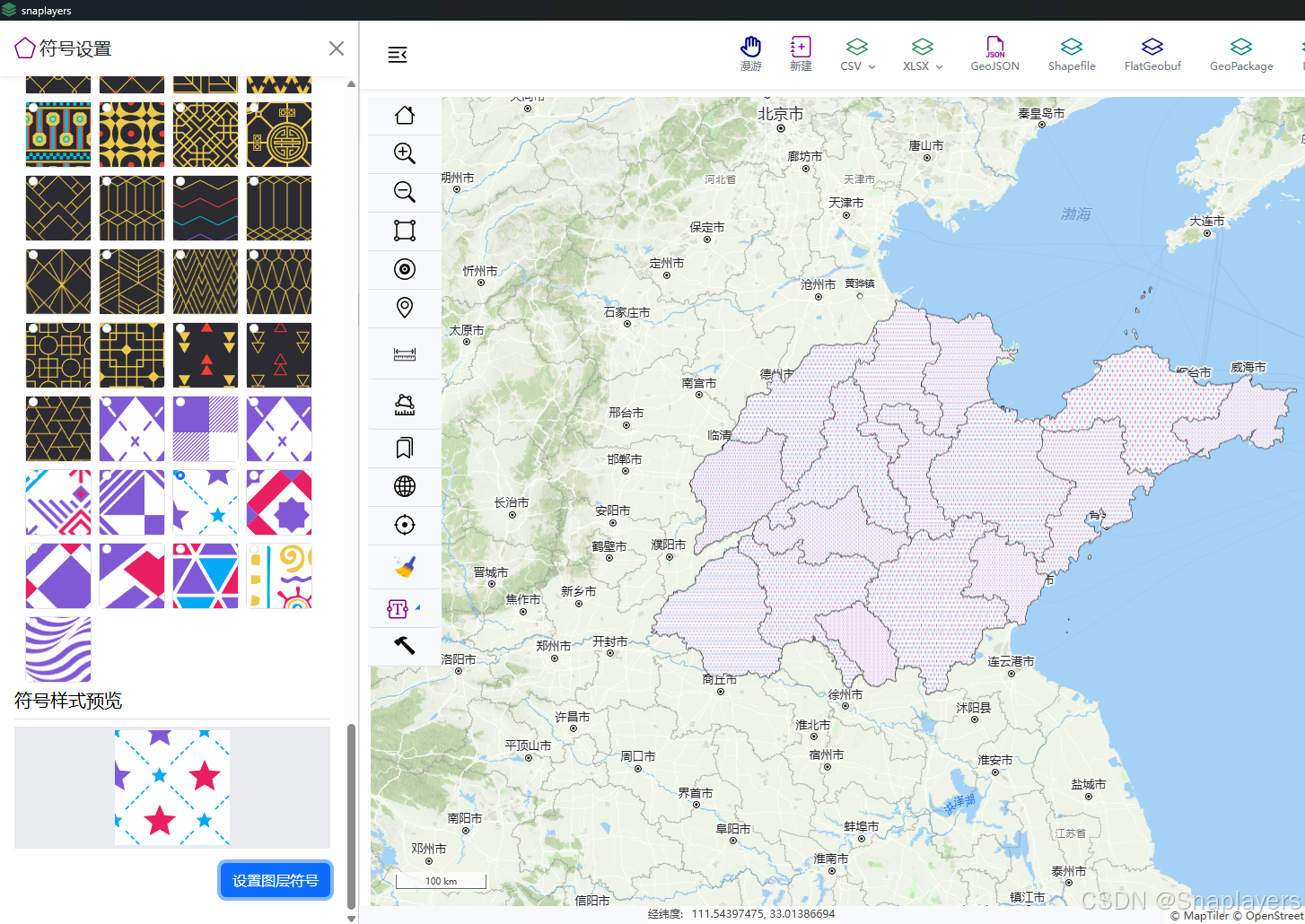Activate the polygon area measurement tool
The width and height of the screenshot is (1305, 924).
coord(405,405)
